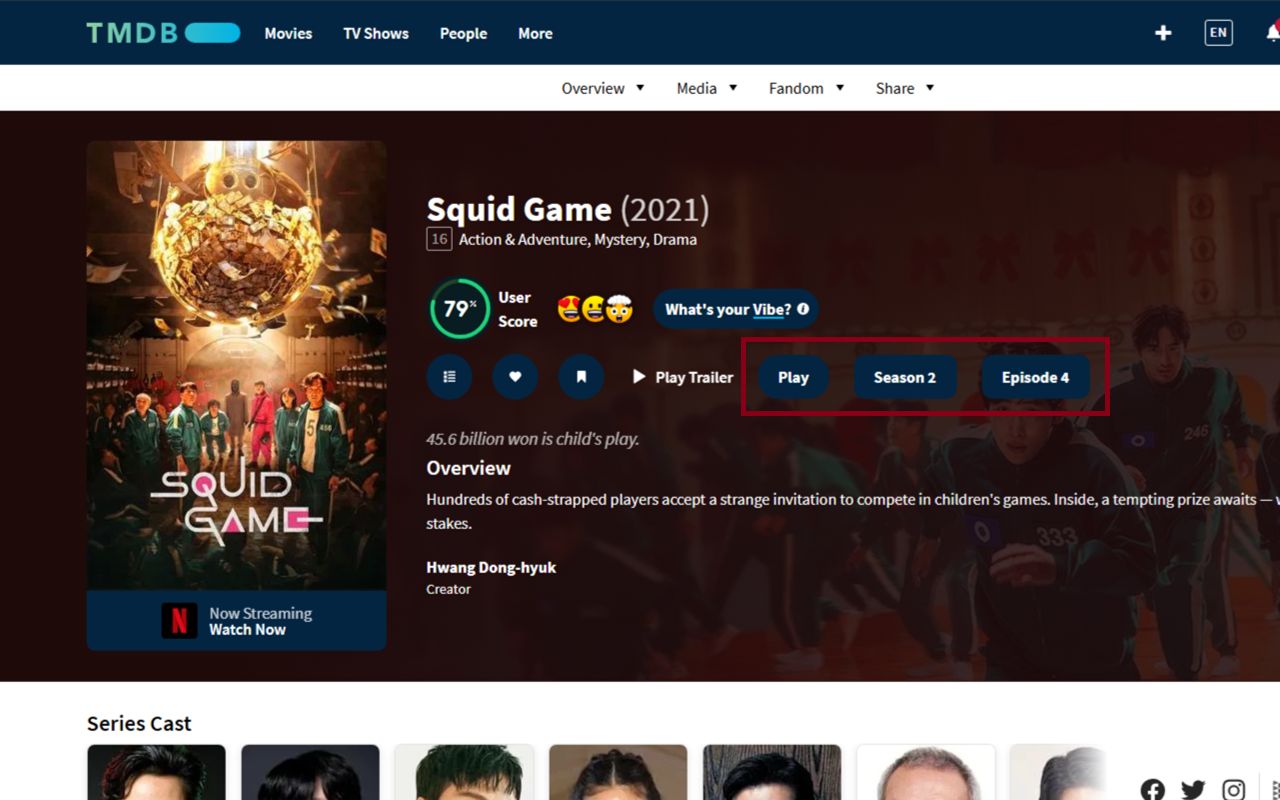Screen dimensions: 1280x800
Task: Click the Play Trailer triangle icon
Action: click(639, 377)
